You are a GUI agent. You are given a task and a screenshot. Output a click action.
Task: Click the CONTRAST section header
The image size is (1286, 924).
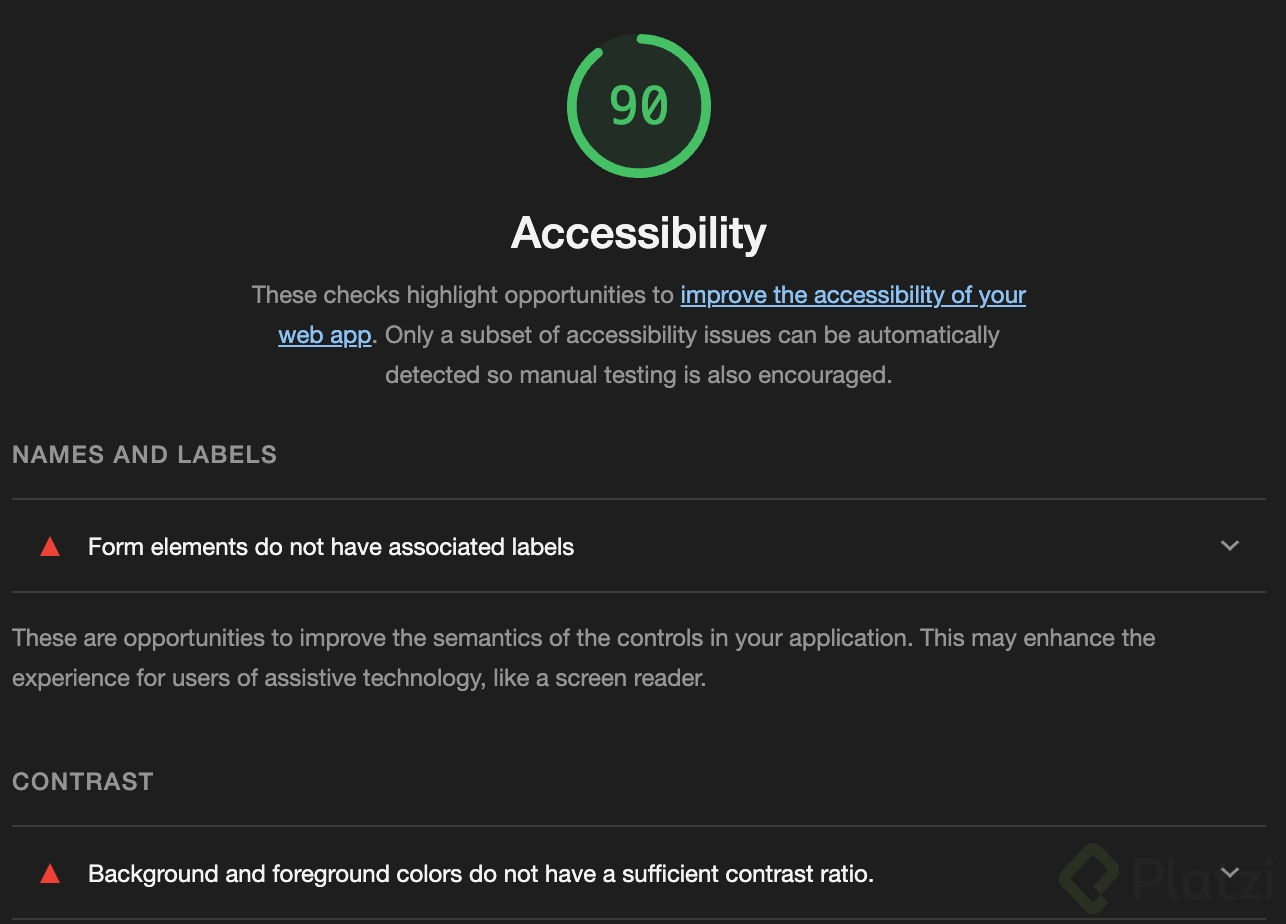click(x=83, y=782)
